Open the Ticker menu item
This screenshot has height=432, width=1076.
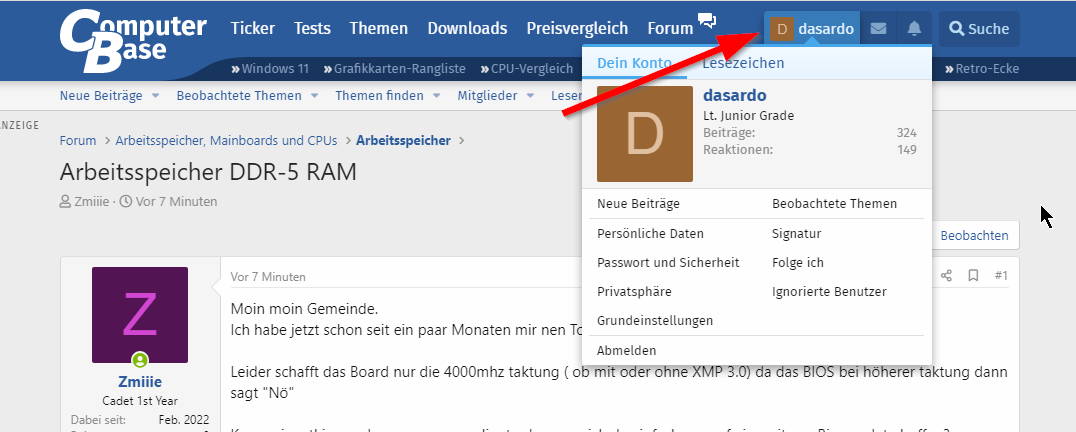click(253, 29)
